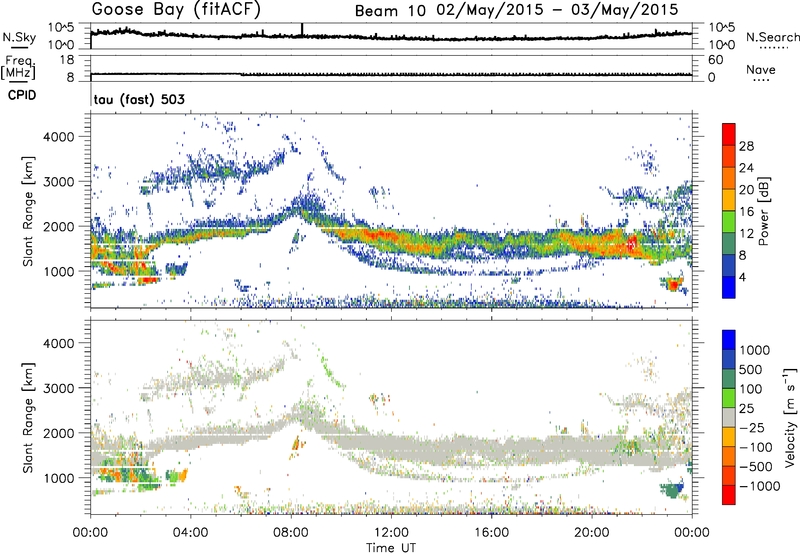The width and height of the screenshot is (800, 554).
Task: Click the '-500' label on Velocity color bar
Action: [756, 467]
